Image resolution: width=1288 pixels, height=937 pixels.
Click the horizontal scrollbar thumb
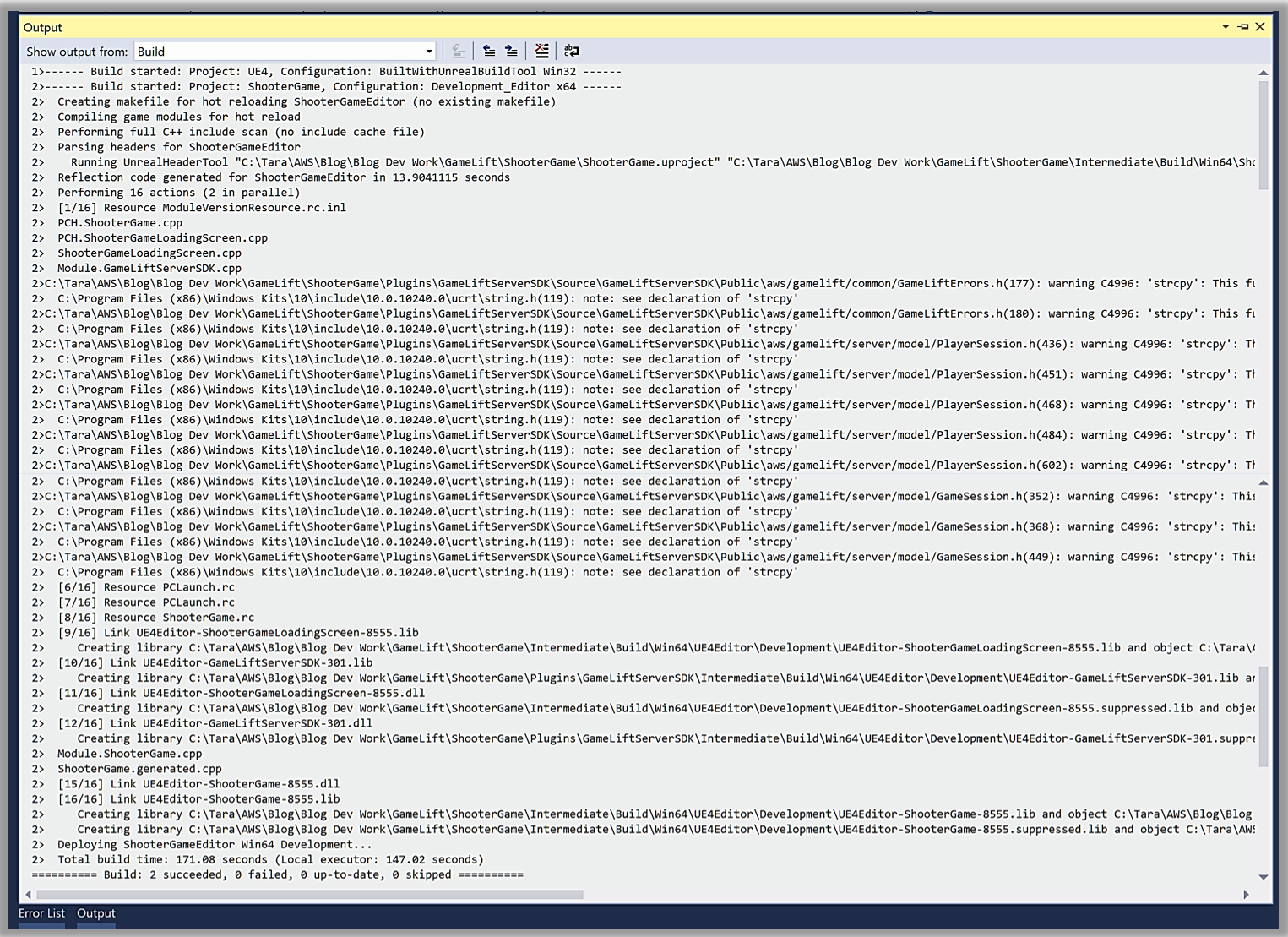tap(309, 894)
